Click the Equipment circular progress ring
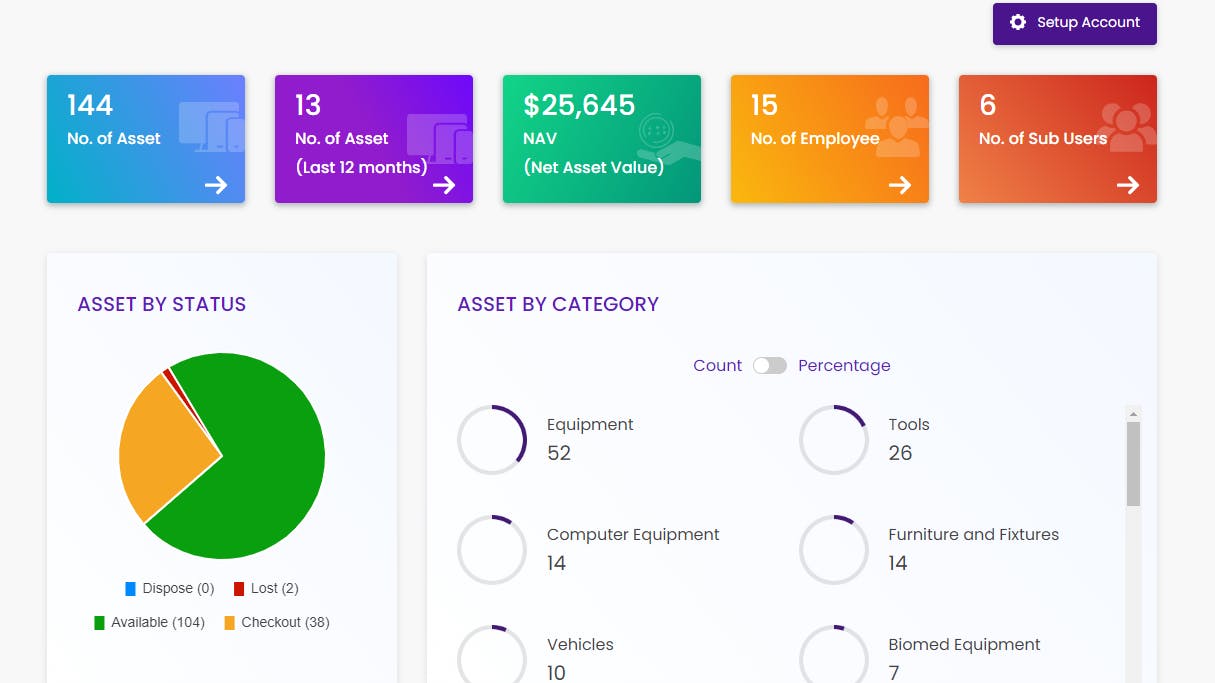 492,440
